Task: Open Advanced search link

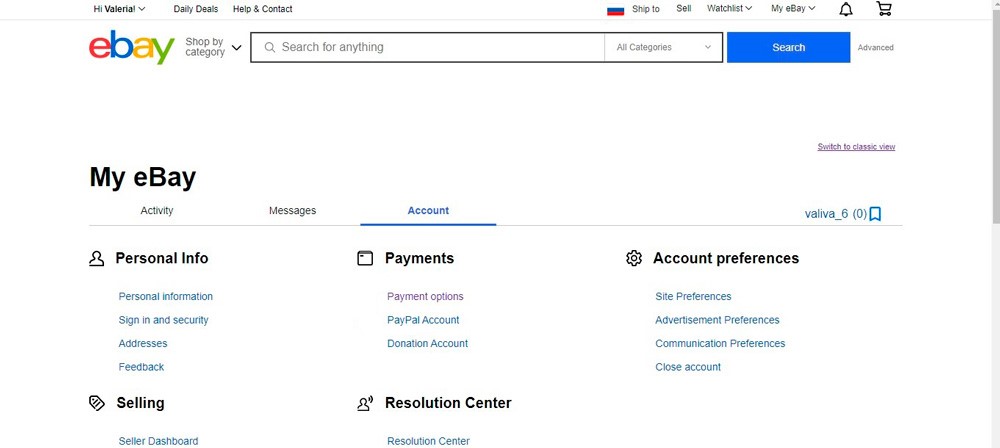Action: [876, 47]
